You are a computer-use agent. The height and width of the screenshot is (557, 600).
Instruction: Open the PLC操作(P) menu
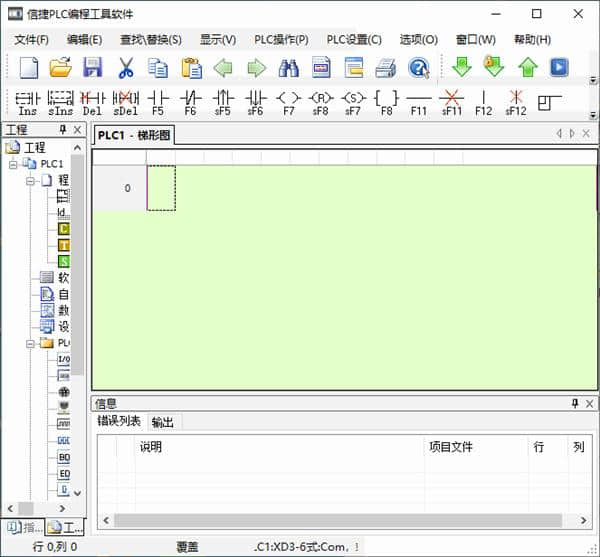pyautogui.click(x=281, y=39)
